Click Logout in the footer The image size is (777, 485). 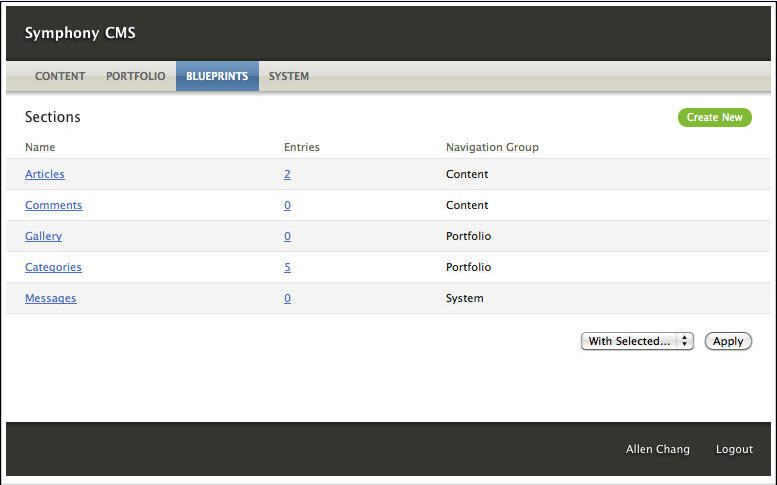coord(734,449)
